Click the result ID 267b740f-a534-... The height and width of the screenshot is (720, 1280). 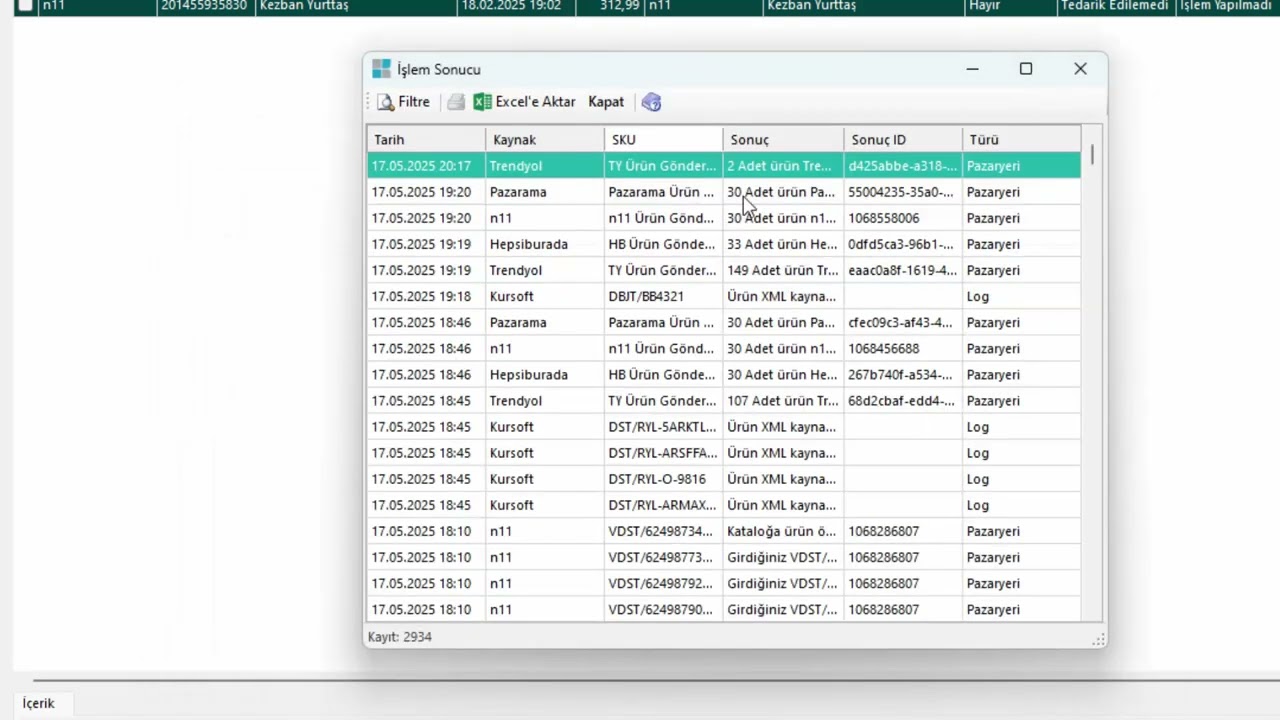pos(901,374)
